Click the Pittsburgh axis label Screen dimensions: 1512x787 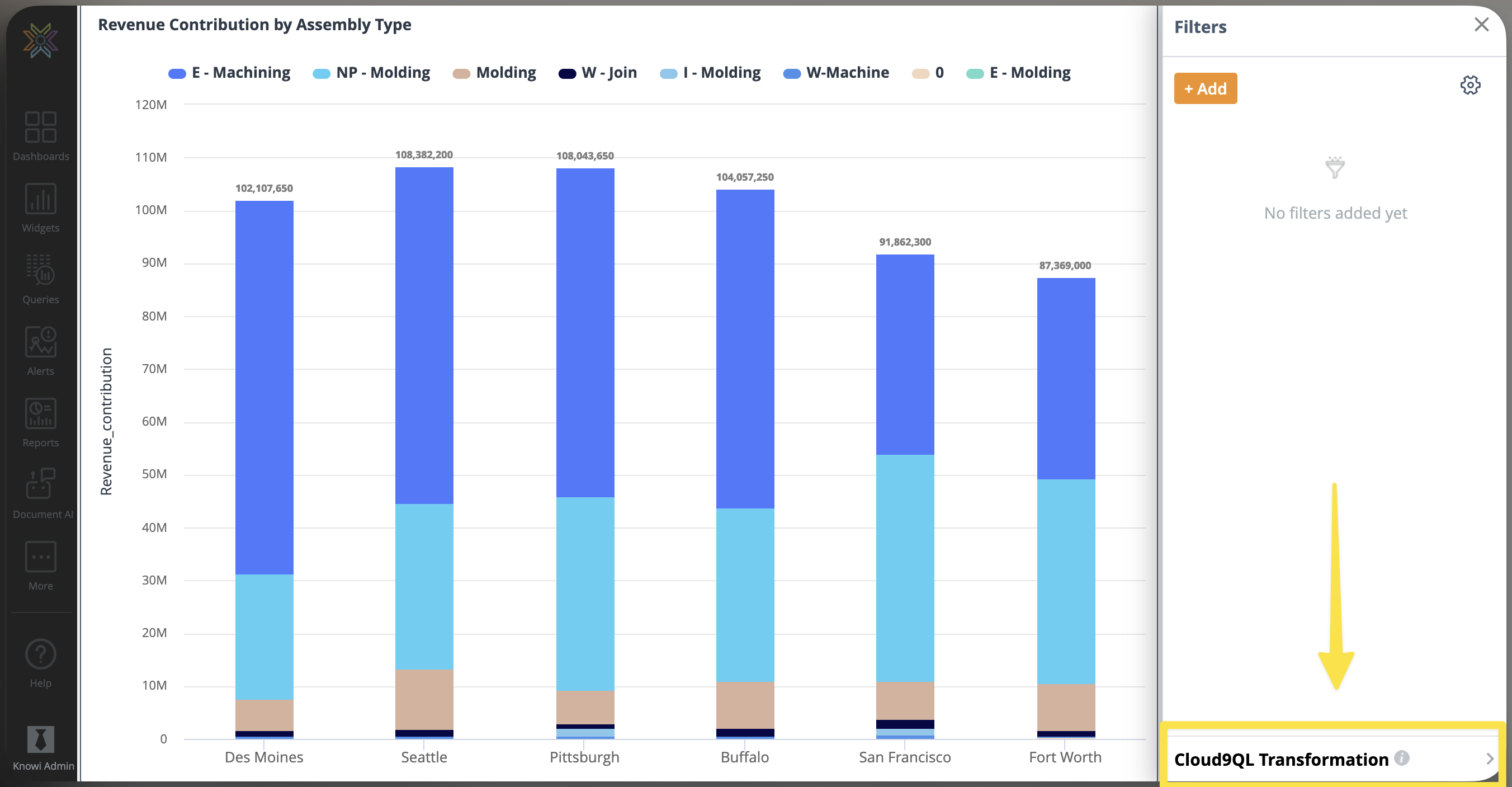[584, 757]
